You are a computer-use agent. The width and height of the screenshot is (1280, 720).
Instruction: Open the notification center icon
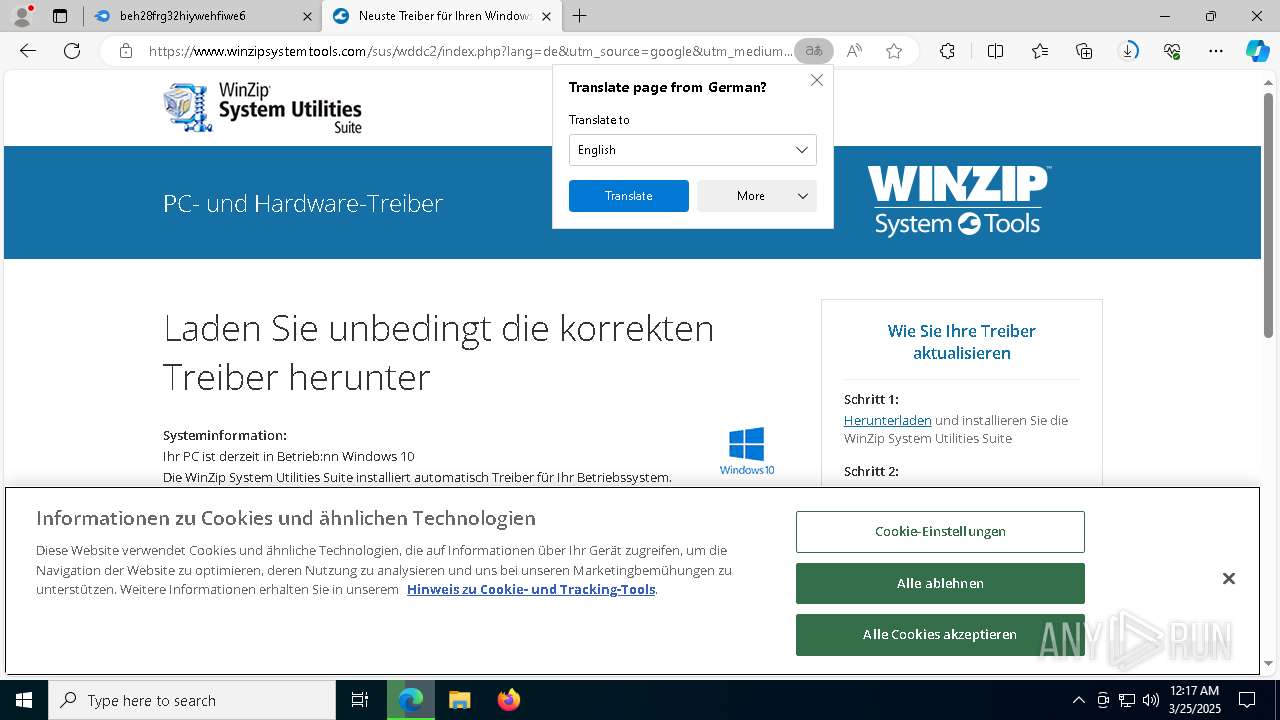click(1247, 700)
